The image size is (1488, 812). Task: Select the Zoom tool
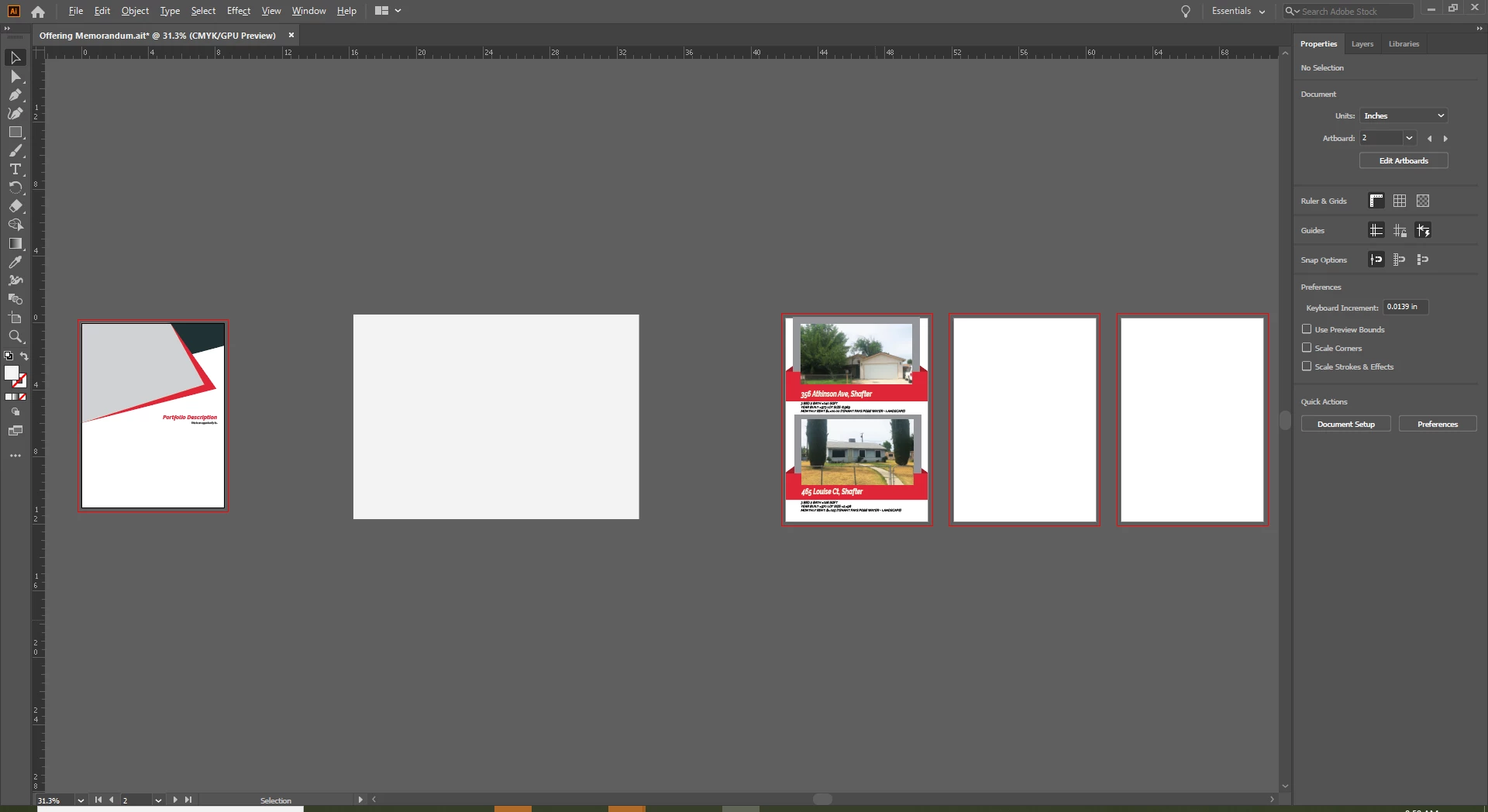[15, 337]
